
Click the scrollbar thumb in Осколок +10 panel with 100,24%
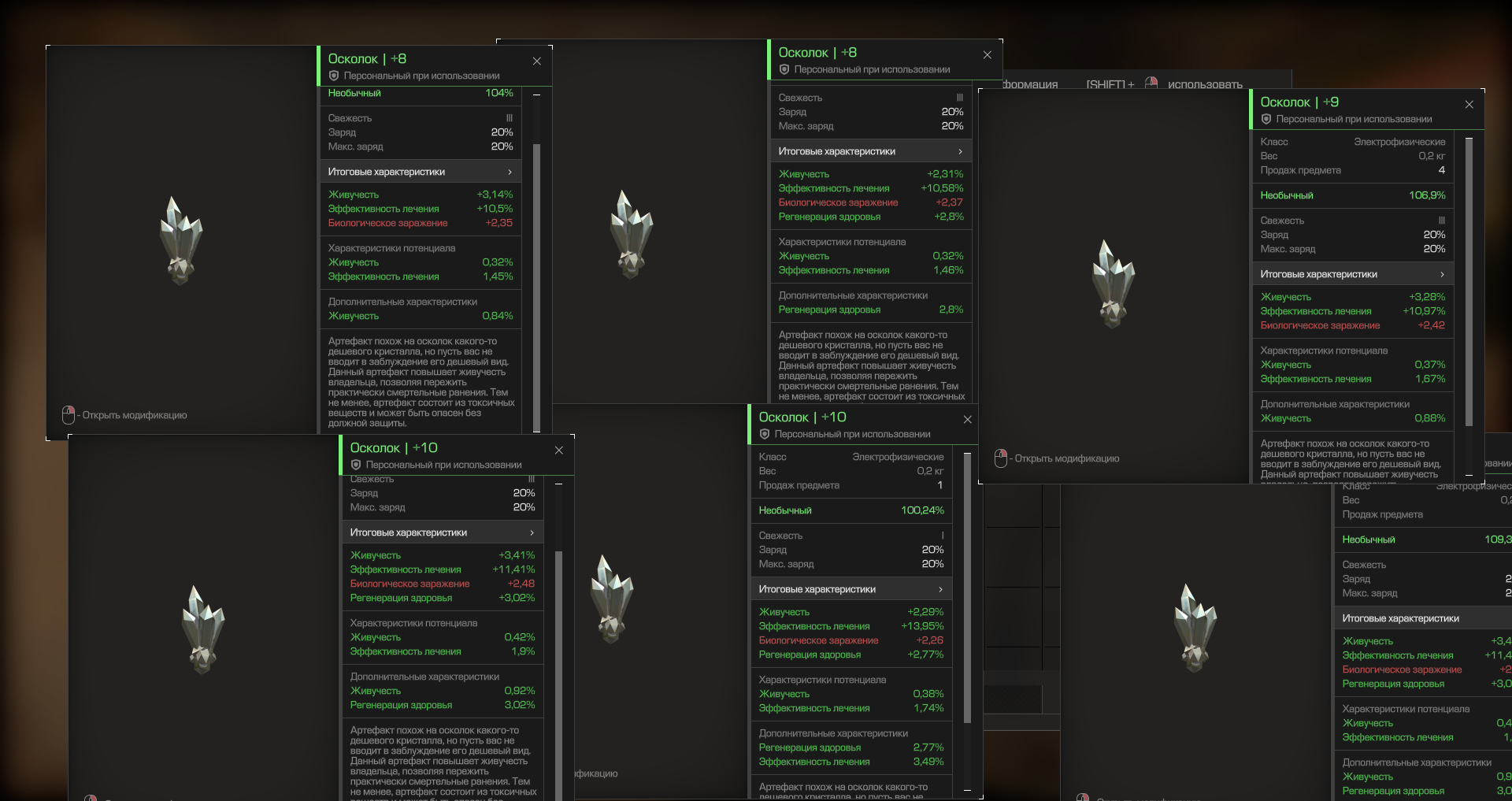click(967, 588)
